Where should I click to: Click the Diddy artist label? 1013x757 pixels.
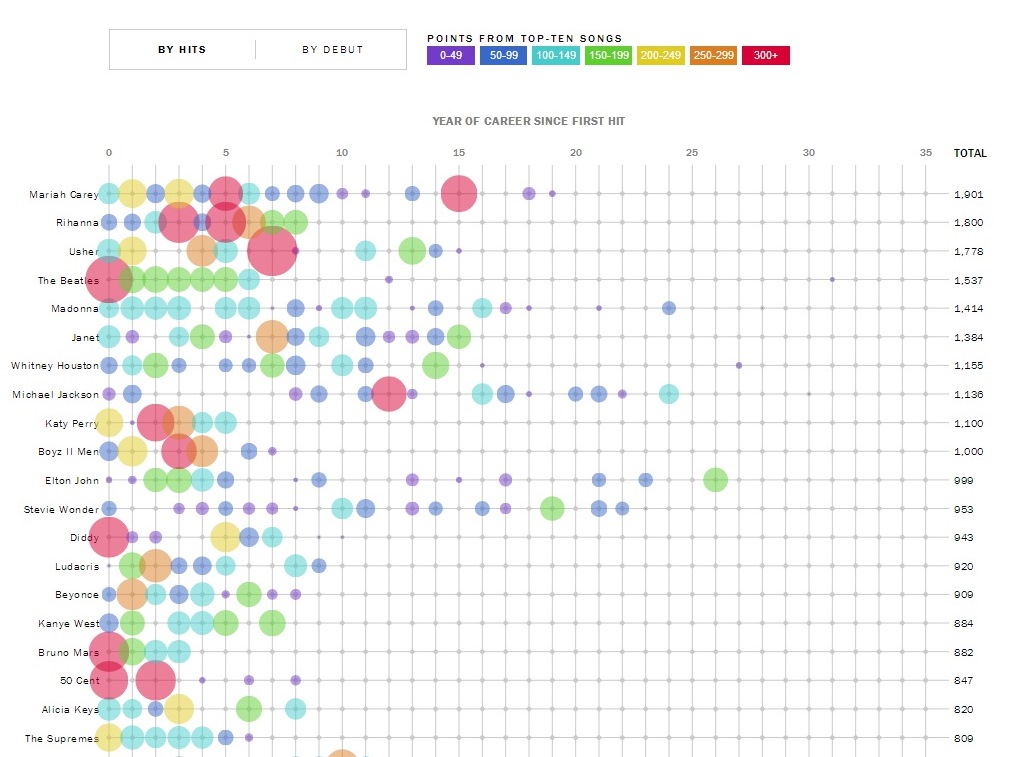coord(85,537)
